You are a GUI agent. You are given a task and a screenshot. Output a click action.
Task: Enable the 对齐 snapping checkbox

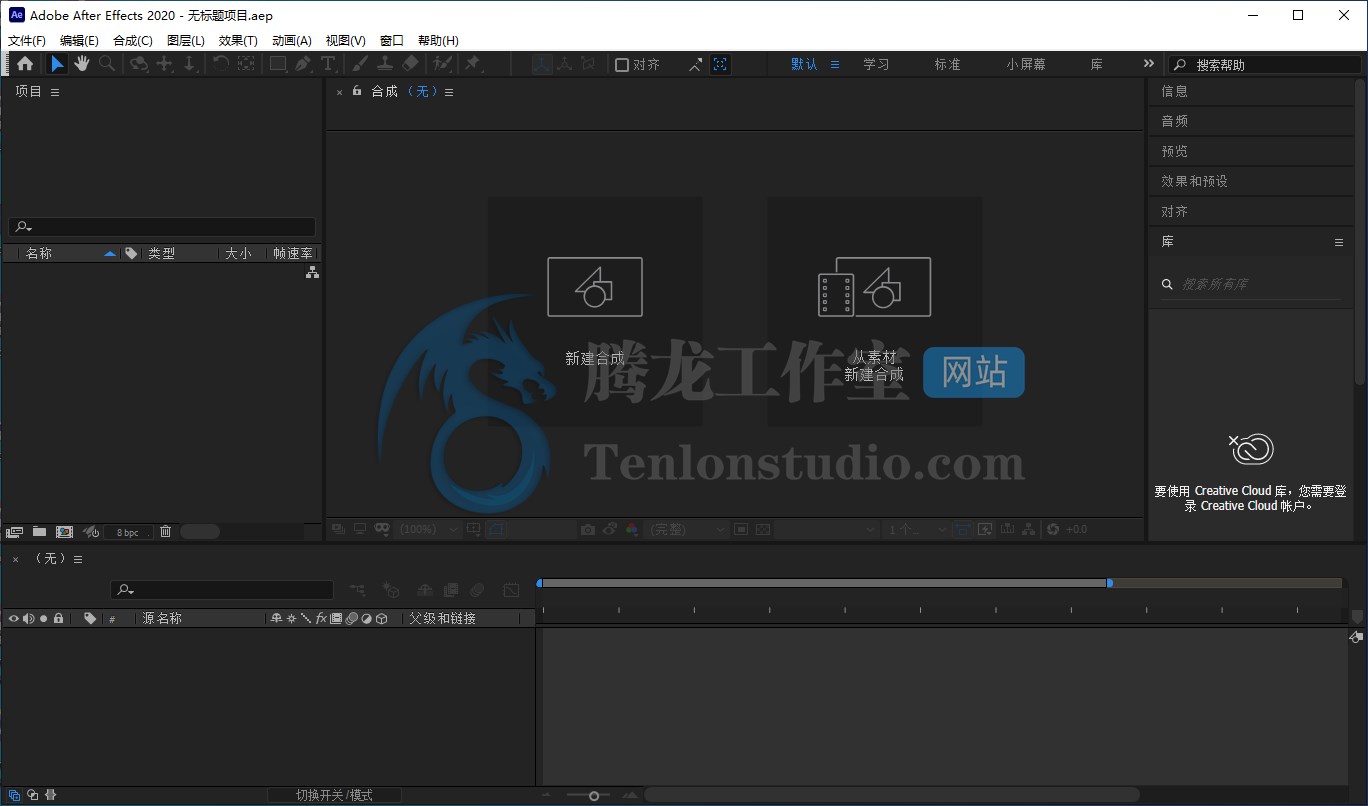tap(622, 65)
